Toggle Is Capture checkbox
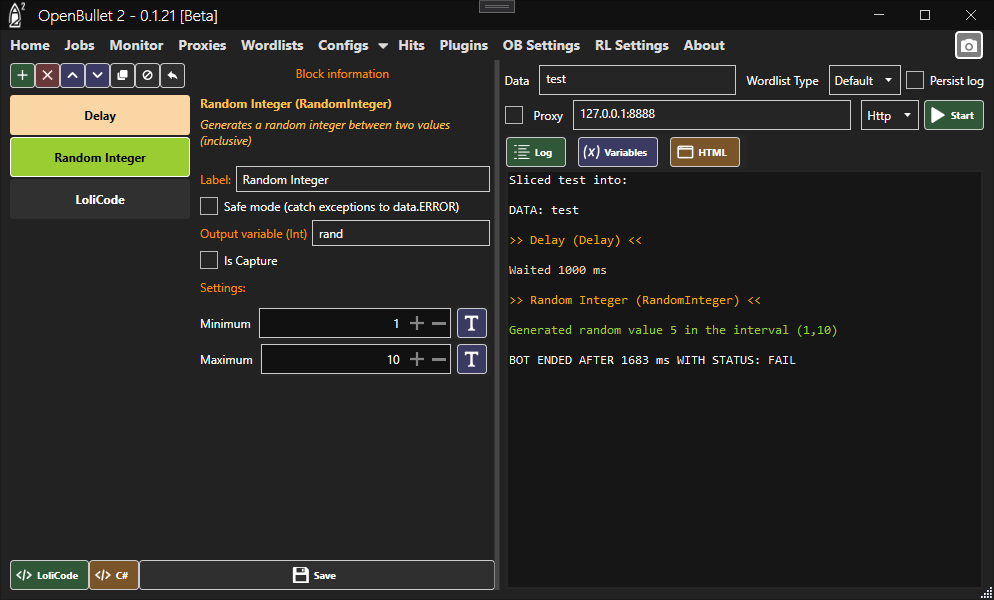 [209, 260]
